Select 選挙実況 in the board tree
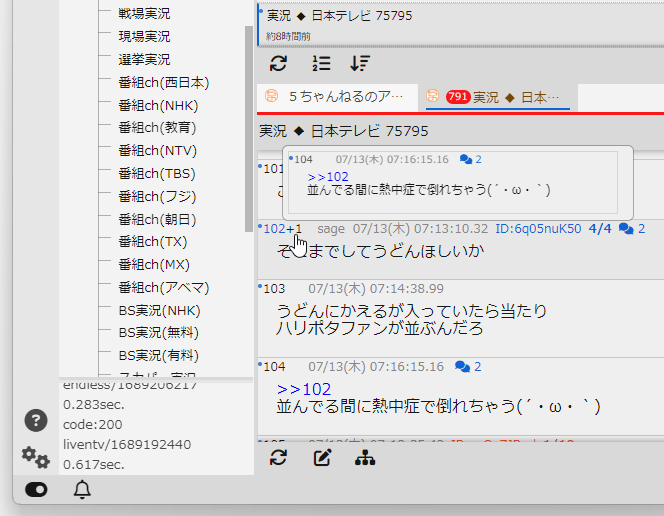664x516 pixels. (x=144, y=59)
